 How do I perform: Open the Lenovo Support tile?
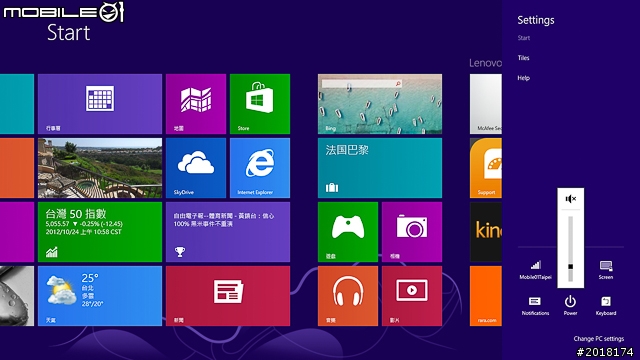tap(486, 168)
